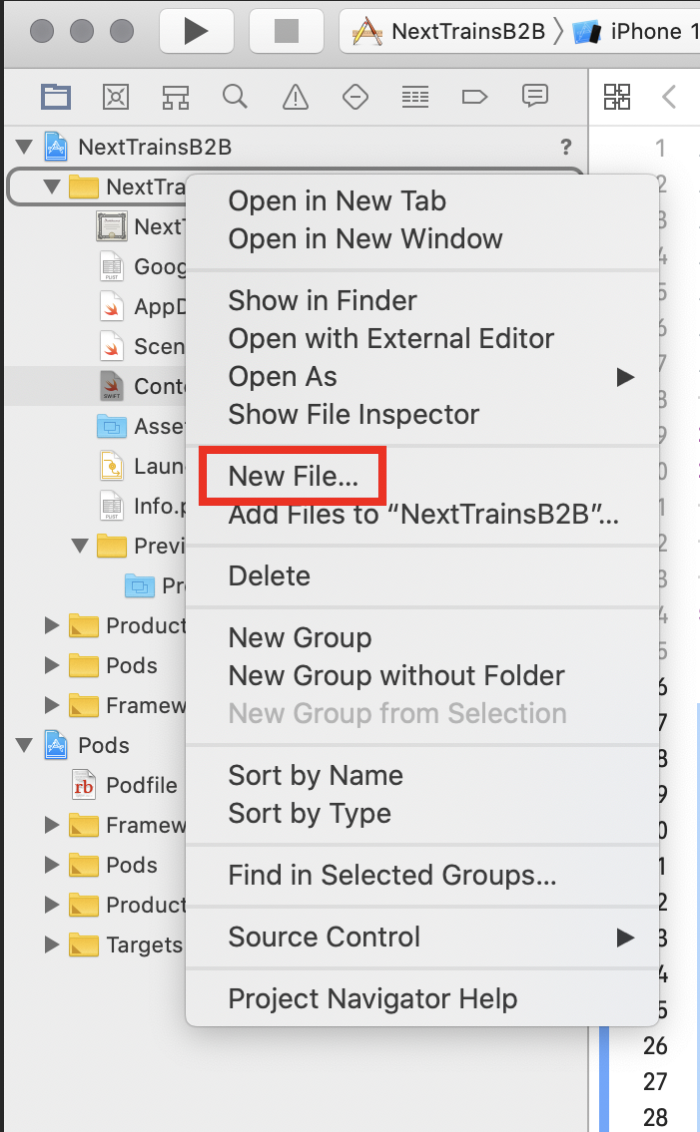This screenshot has height=1132, width=700.
Task: Expand the Products group under NextTrainsB2B
Action: click(52, 625)
